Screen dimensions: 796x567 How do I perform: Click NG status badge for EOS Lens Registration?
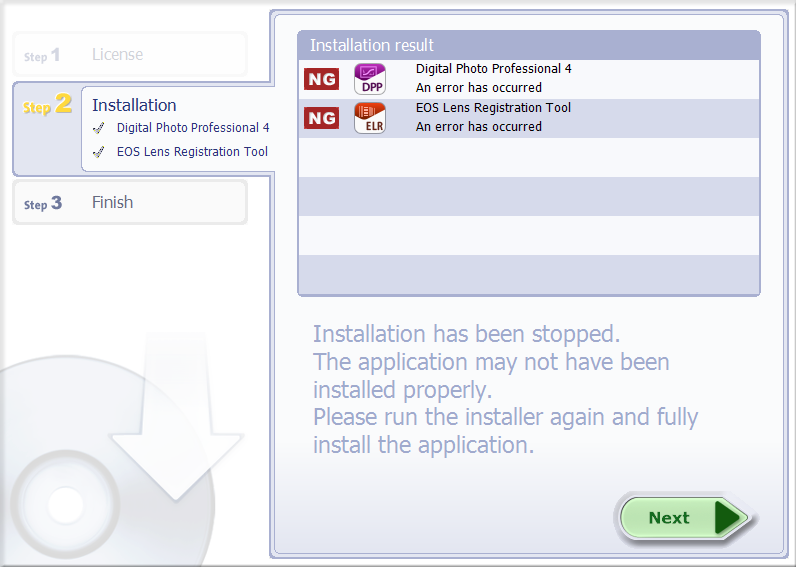[322, 118]
